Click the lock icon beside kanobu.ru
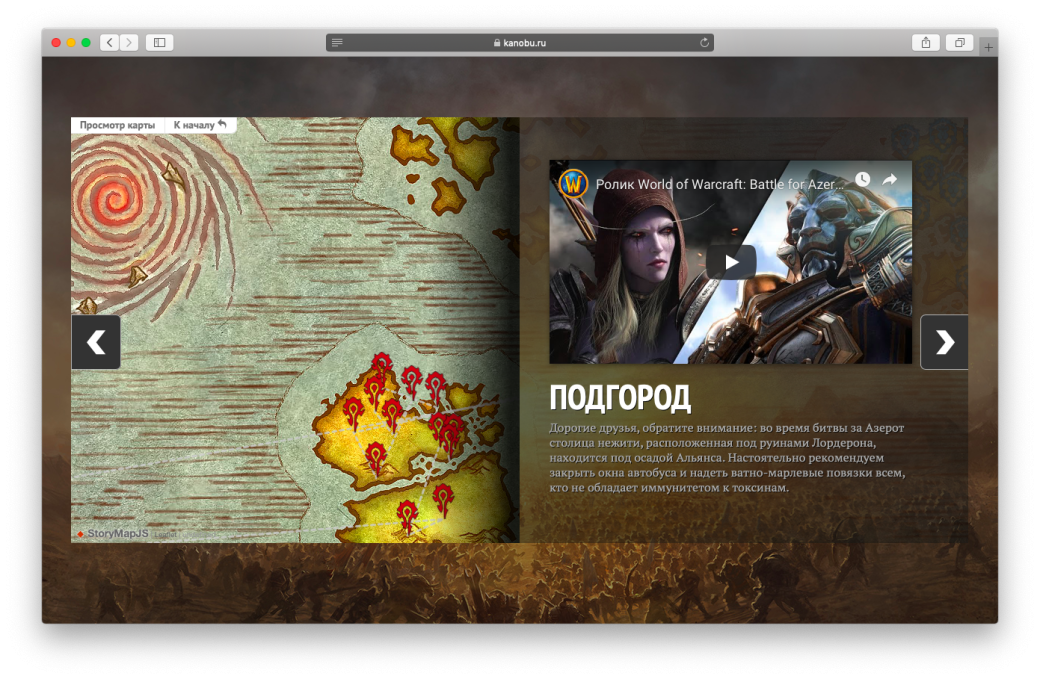1040x679 pixels. click(497, 42)
